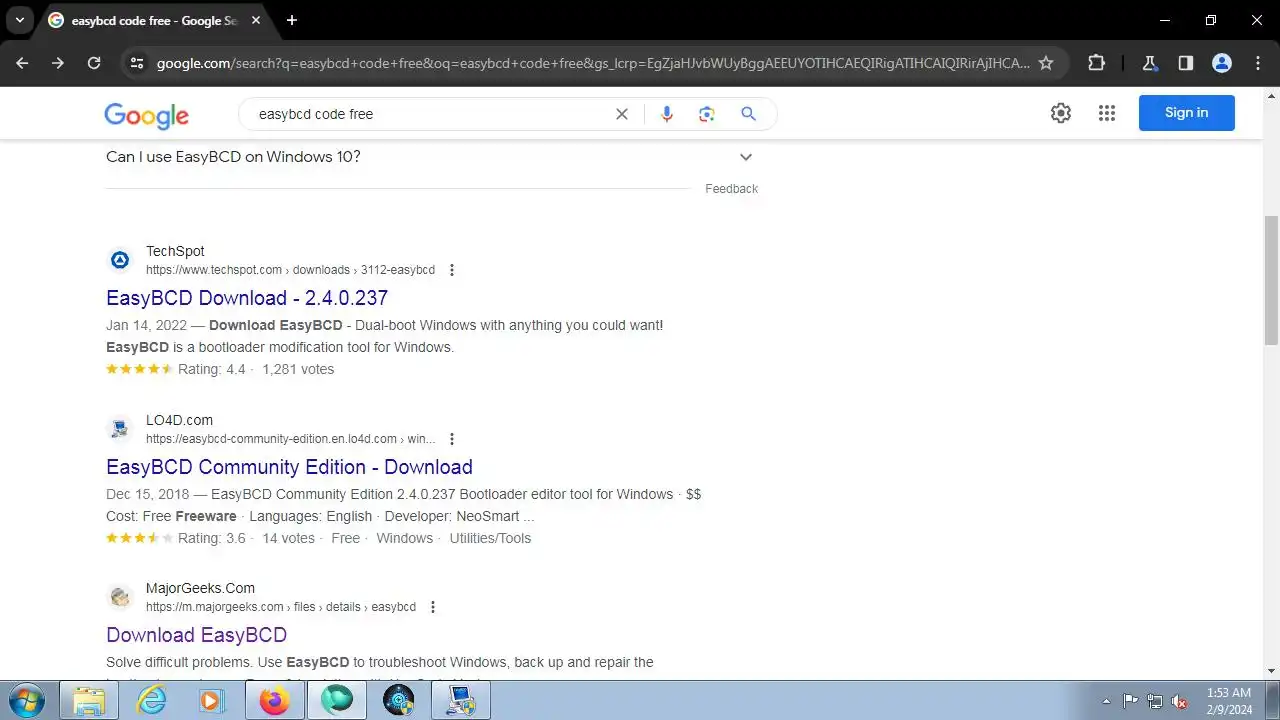Expand "Can I use EasyBCD on Windows 10?"

431,157
